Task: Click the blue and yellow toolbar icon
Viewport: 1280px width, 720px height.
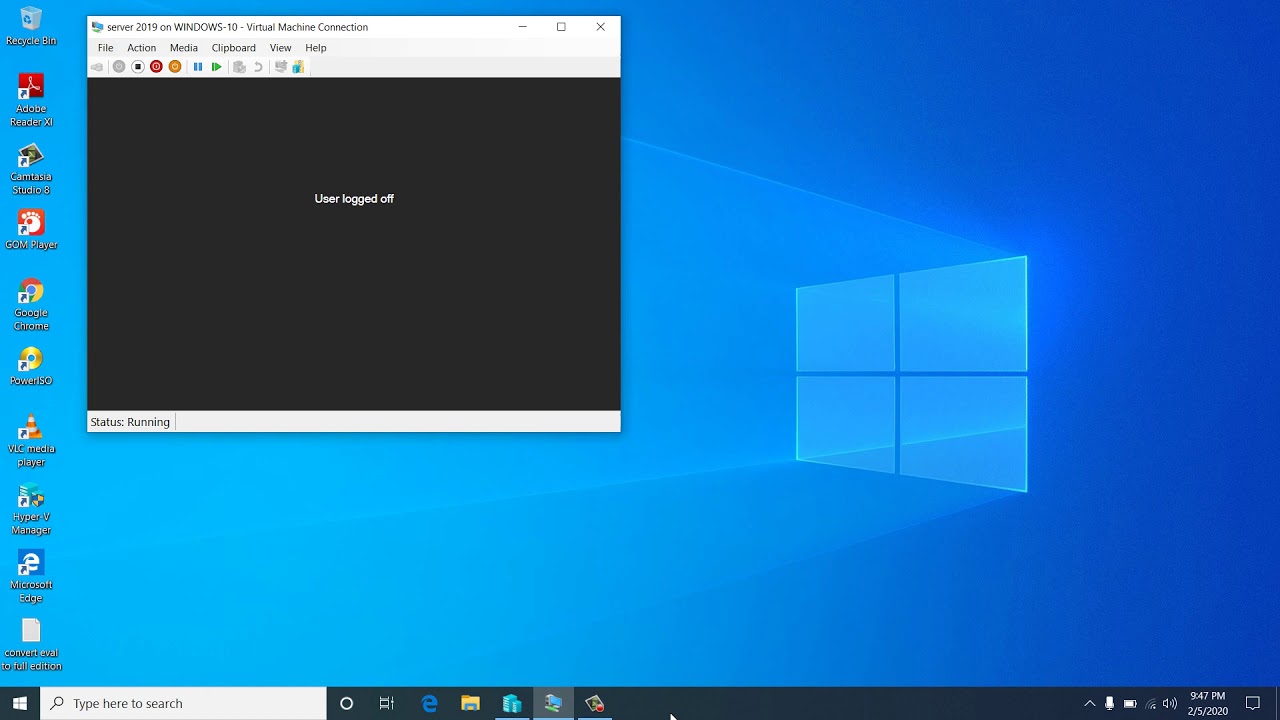Action: click(298, 67)
